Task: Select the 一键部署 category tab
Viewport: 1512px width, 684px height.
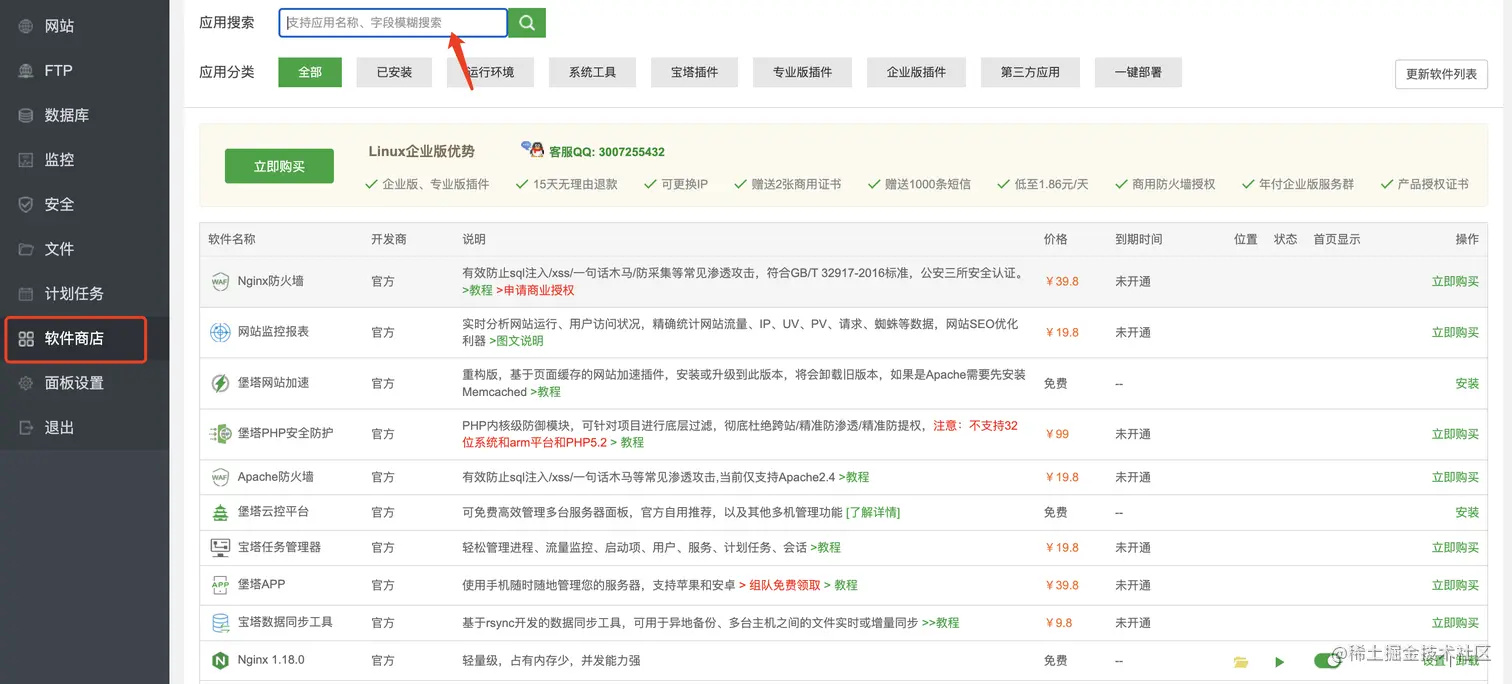Action: click(x=1138, y=72)
